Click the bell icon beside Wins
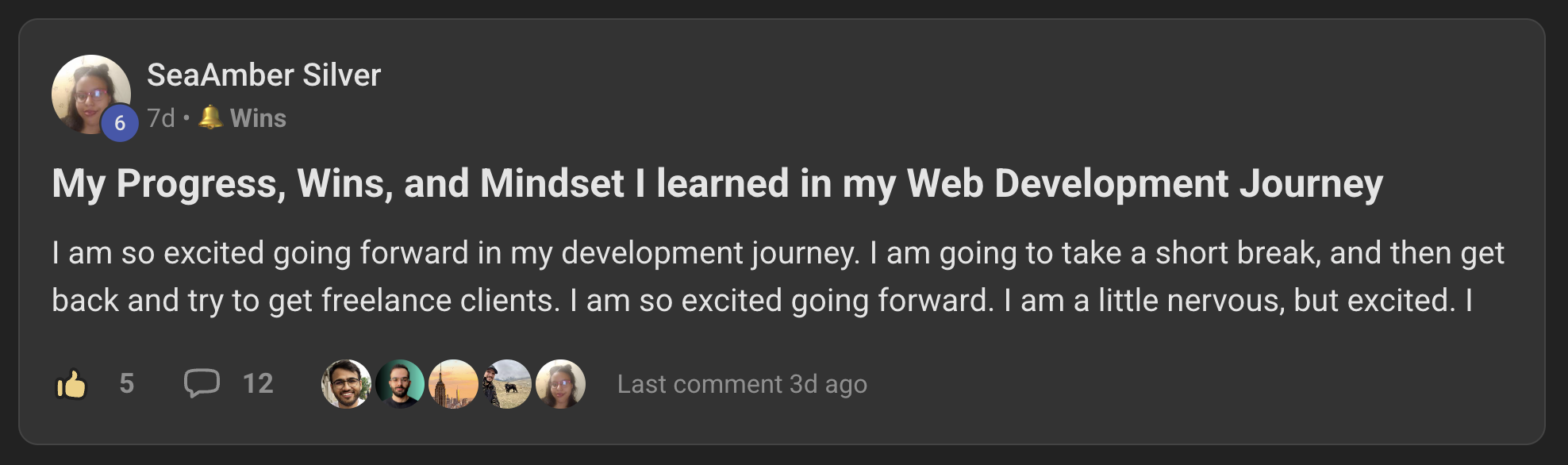This screenshot has height=465, width=1568. coord(210,117)
